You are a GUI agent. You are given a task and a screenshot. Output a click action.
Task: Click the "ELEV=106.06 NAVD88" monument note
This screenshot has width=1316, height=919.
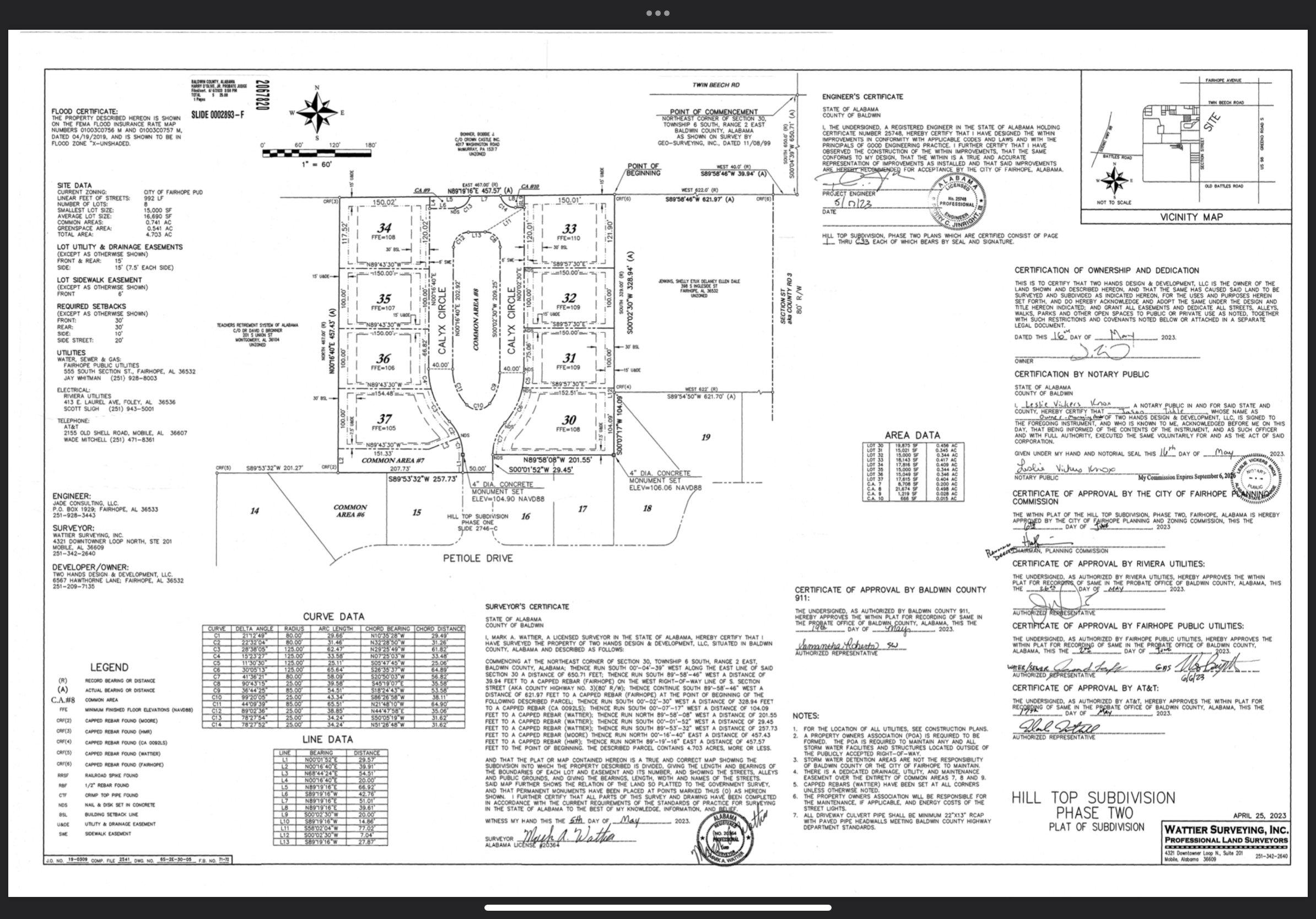(x=666, y=488)
